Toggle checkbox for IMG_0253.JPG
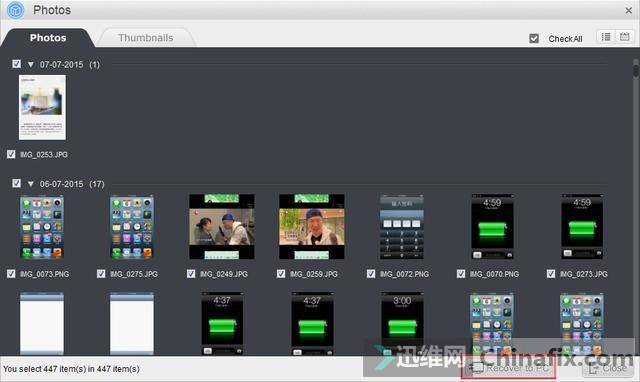The height and width of the screenshot is (382, 640). point(11,154)
